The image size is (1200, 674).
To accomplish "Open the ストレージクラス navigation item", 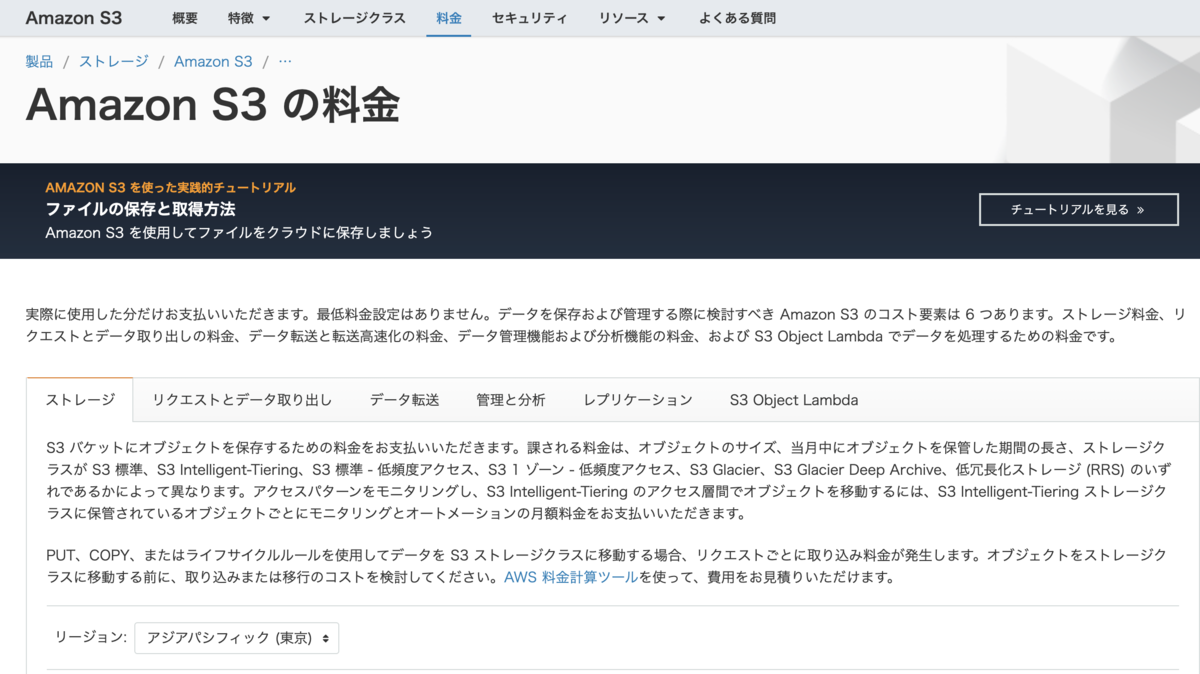I will [354, 18].
